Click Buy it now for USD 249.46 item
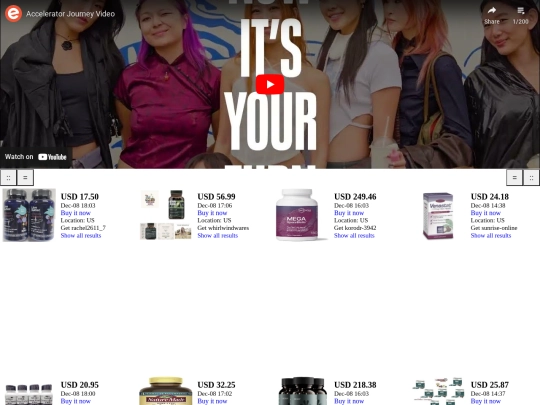Viewport: 540px width, 405px height. click(x=349, y=213)
